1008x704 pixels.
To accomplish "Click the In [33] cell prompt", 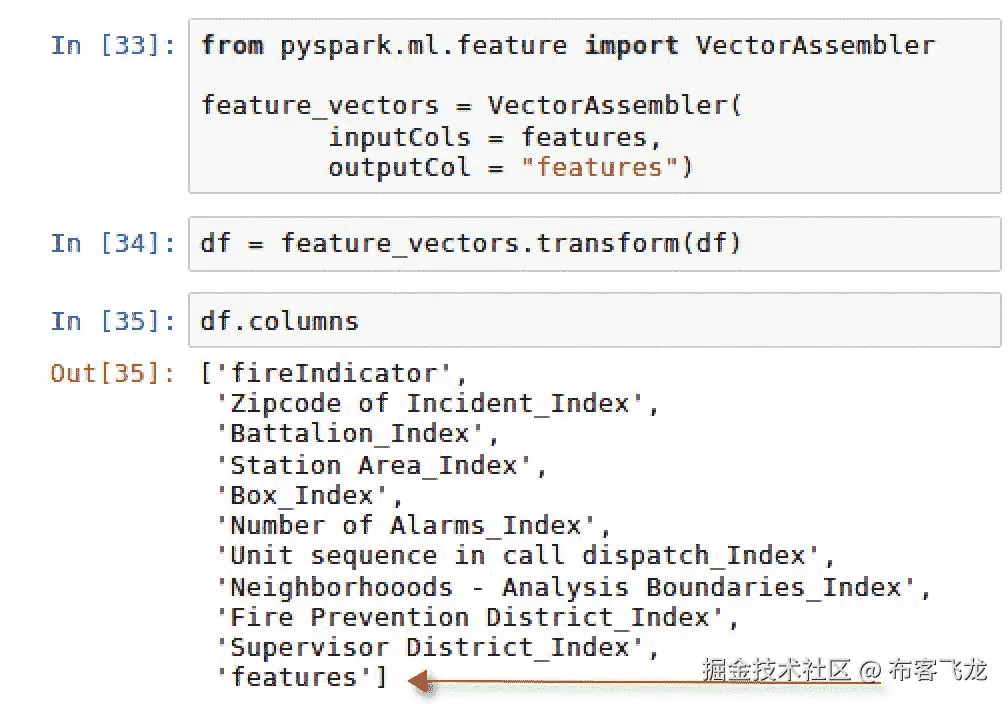I will pos(112,46).
